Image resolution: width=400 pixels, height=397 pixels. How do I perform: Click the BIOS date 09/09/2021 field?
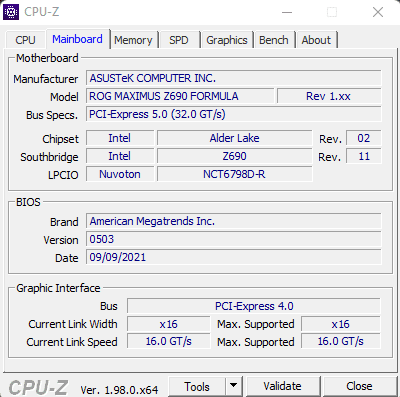tap(234, 257)
